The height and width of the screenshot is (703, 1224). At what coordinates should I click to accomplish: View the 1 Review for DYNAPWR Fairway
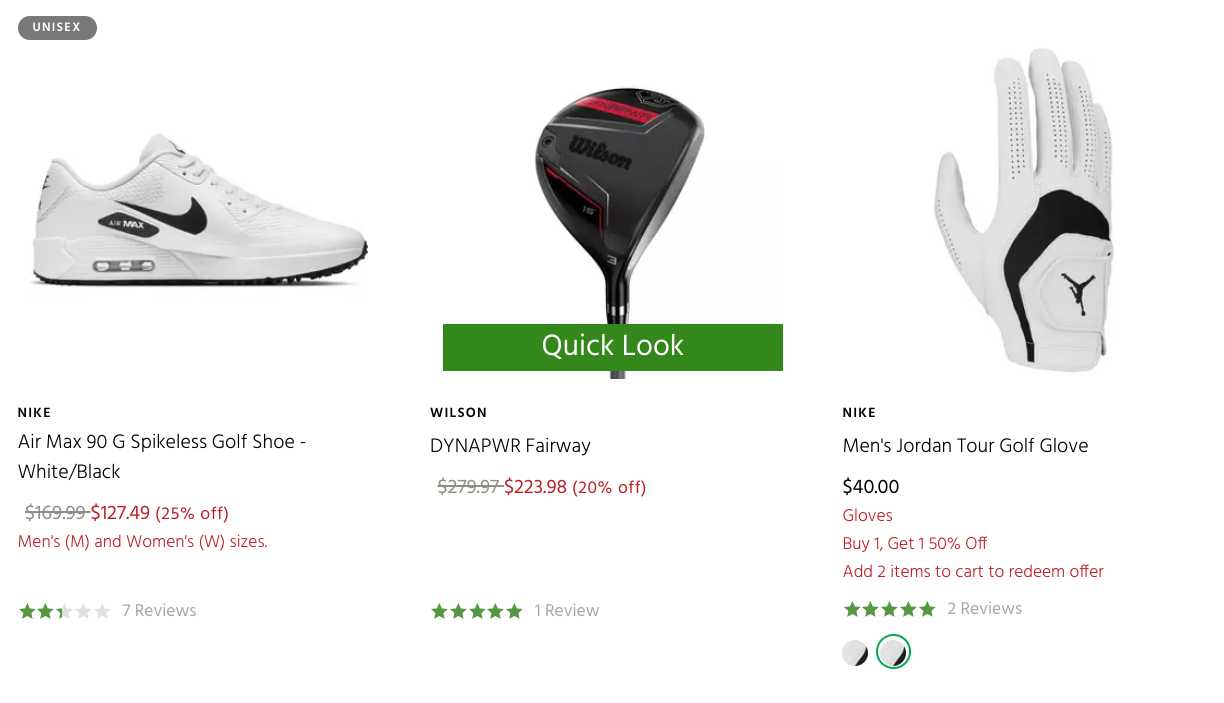[566, 611]
